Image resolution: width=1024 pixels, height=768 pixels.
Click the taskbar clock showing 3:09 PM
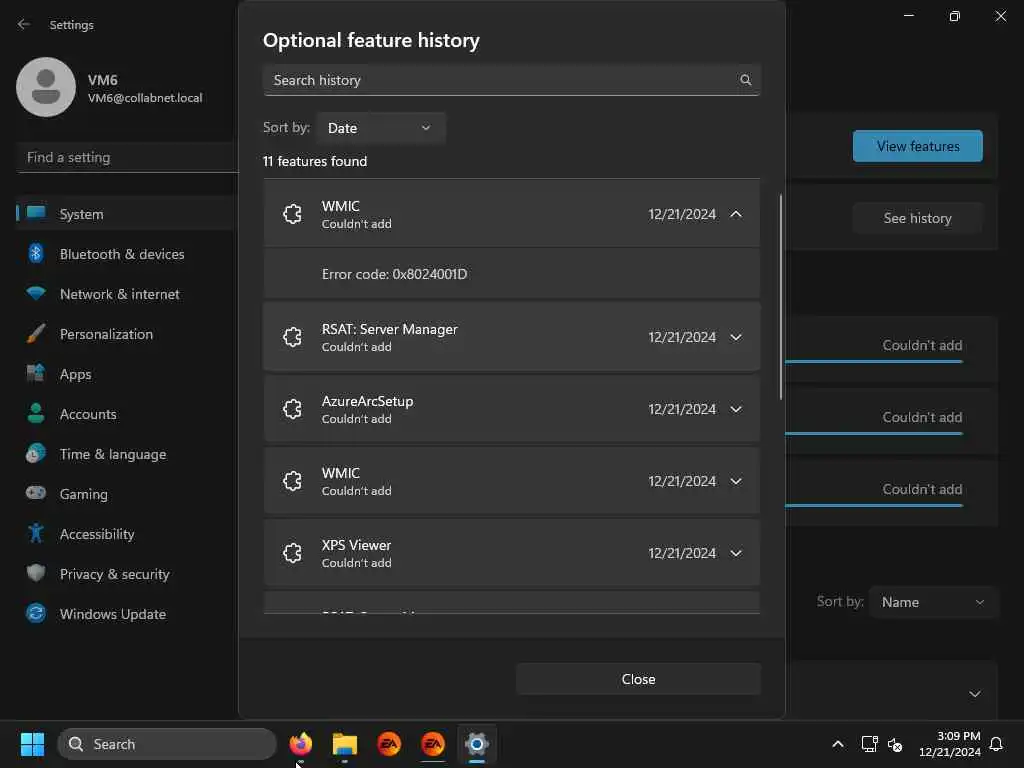click(950, 744)
